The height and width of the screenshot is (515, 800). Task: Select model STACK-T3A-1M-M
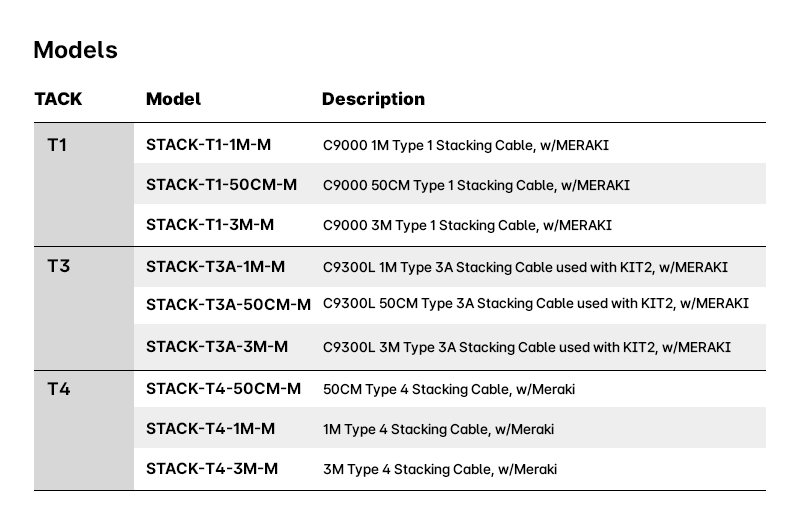[215, 267]
